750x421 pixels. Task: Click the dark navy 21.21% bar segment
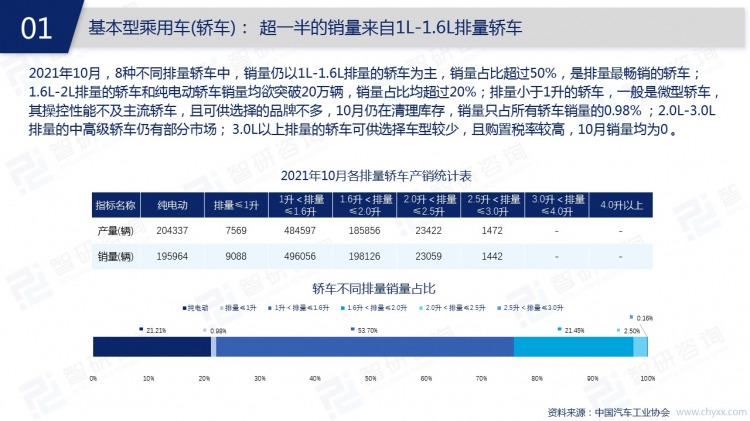tap(152, 346)
